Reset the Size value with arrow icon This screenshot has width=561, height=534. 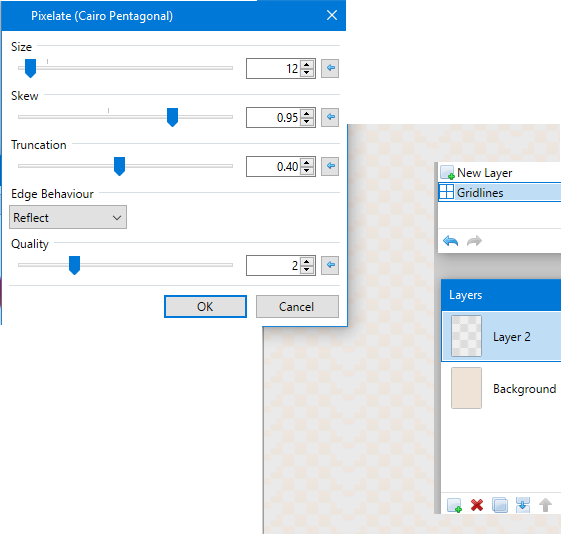tap(330, 68)
